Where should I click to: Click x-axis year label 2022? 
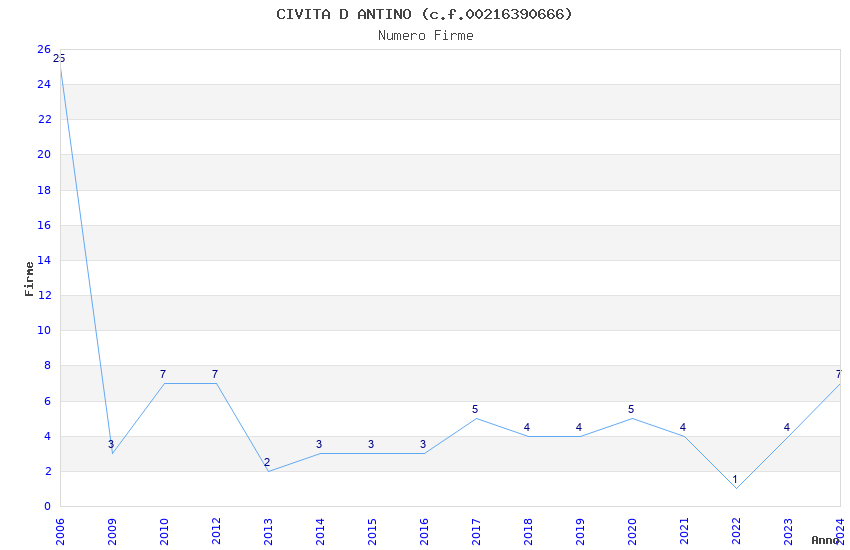point(736,531)
